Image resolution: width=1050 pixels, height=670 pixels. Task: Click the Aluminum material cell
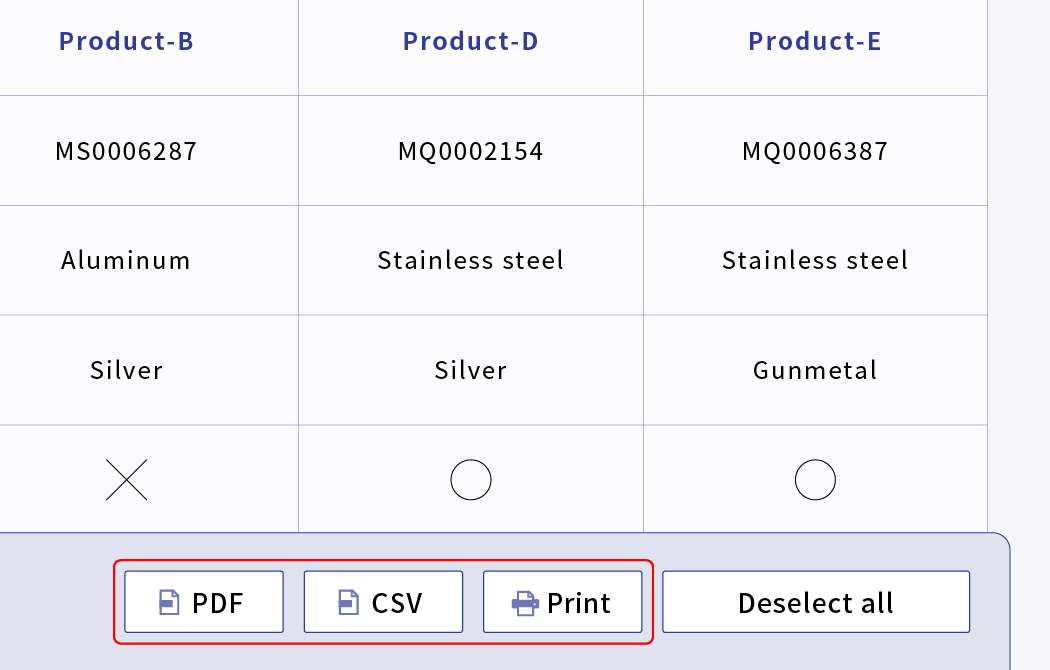tap(127, 260)
